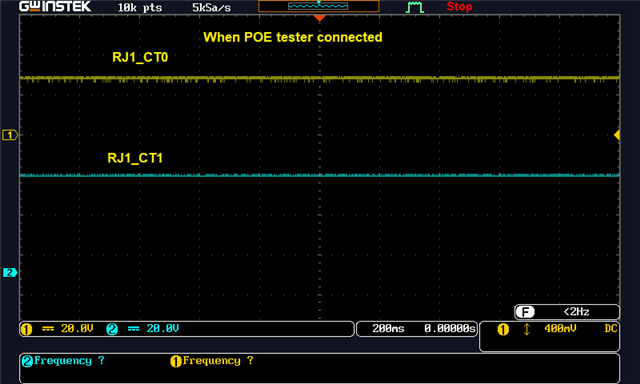The height and width of the screenshot is (384, 640).
Task: Click the '5kSa/s' sample rate
Action: pos(211,7)
